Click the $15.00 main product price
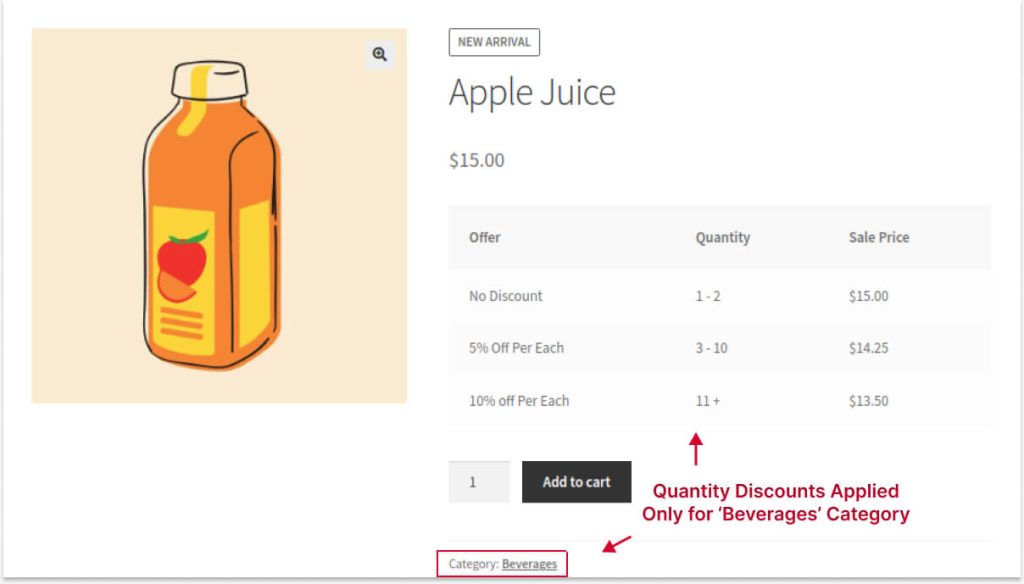Viewport: 1024px width, 584px height. (477, 160)
